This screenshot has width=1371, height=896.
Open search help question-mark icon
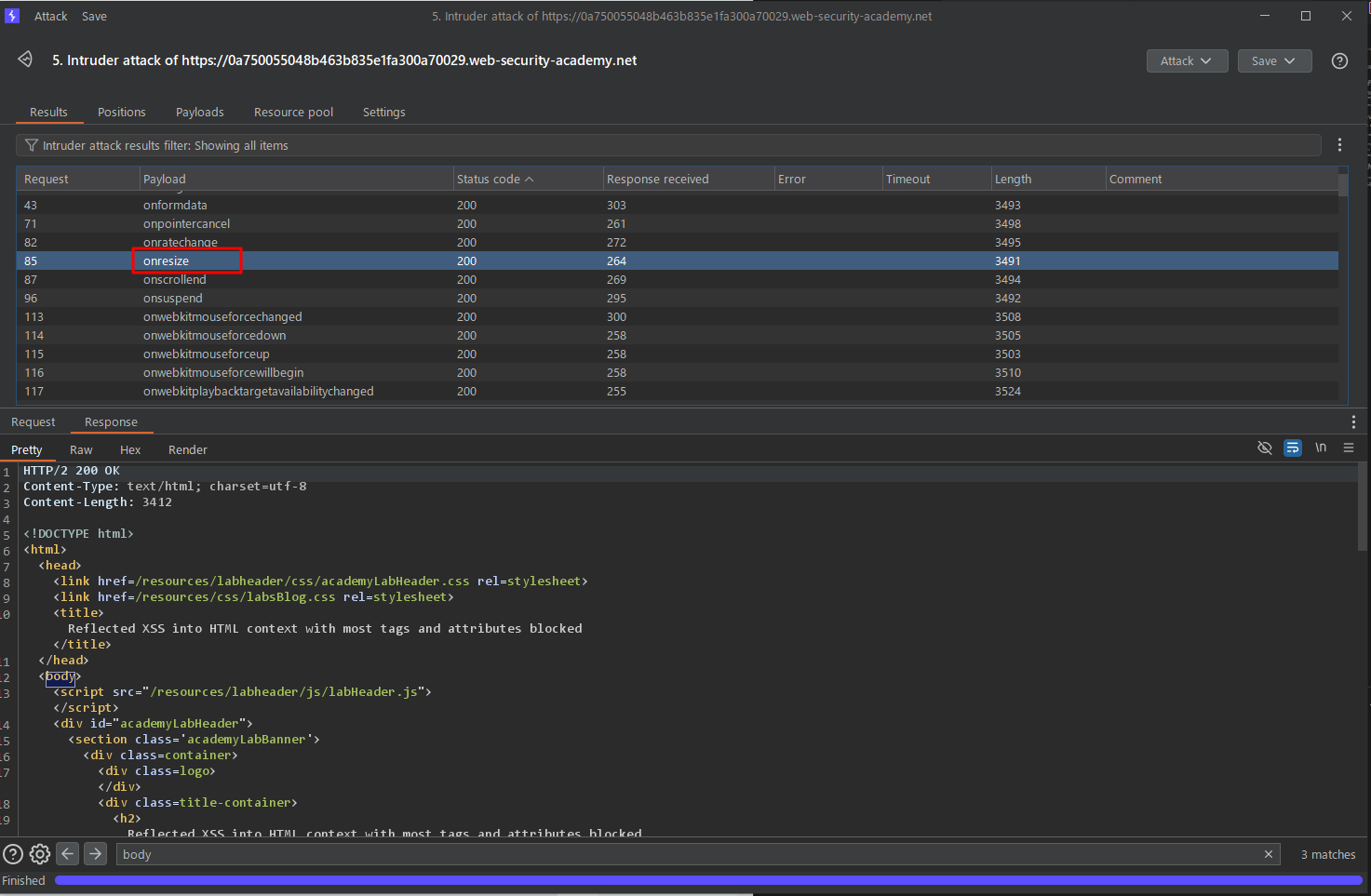[13, 854]
